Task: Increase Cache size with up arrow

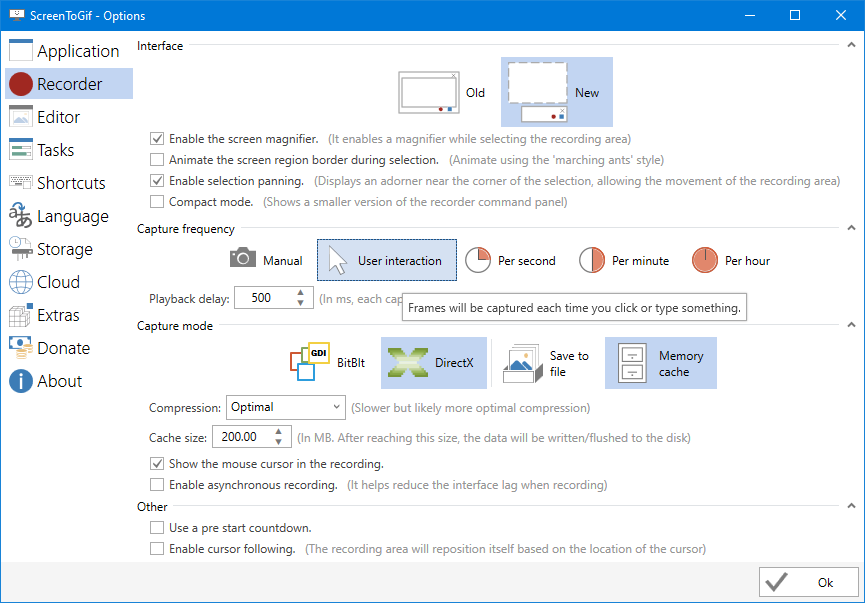Action: [279, 431]
